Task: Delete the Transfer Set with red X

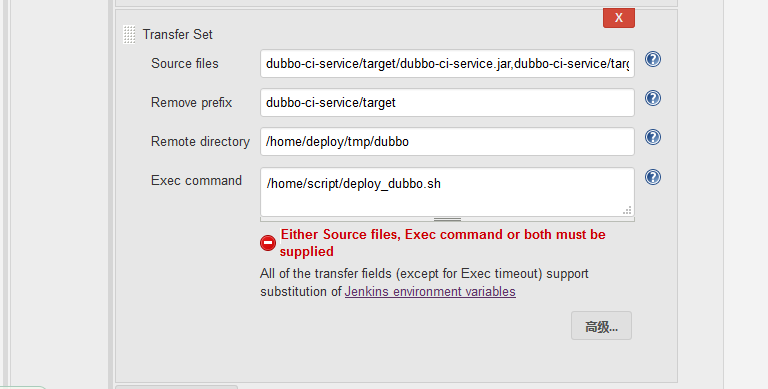Action: (619, 18)
